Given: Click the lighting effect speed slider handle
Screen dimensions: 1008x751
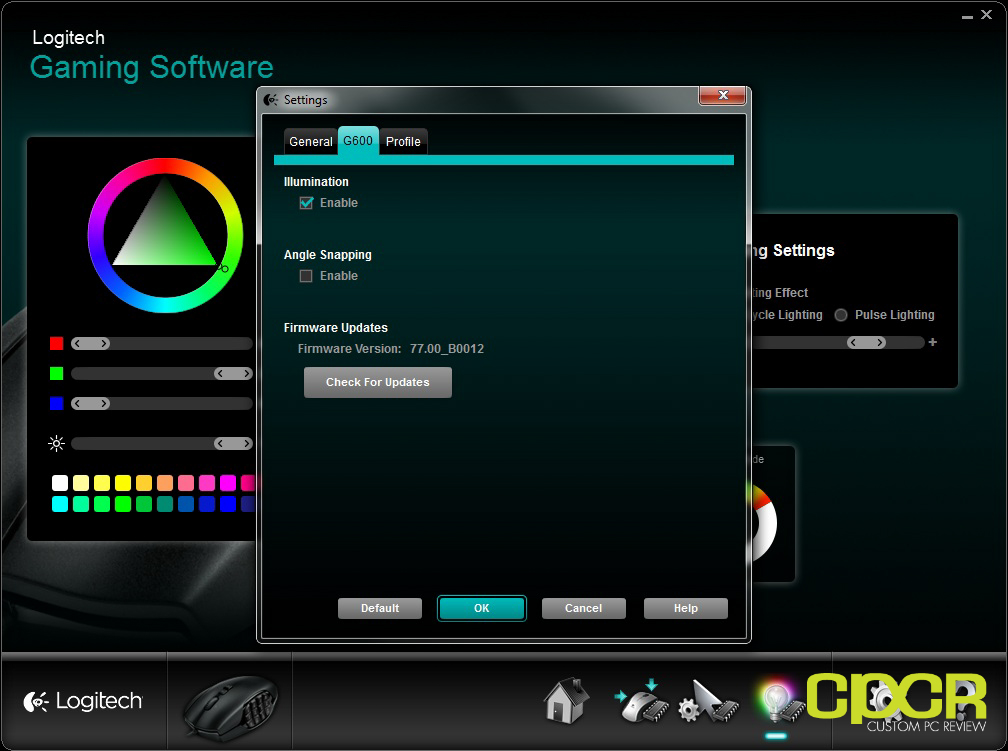Looking at the screenshot, I should point(867,343).
